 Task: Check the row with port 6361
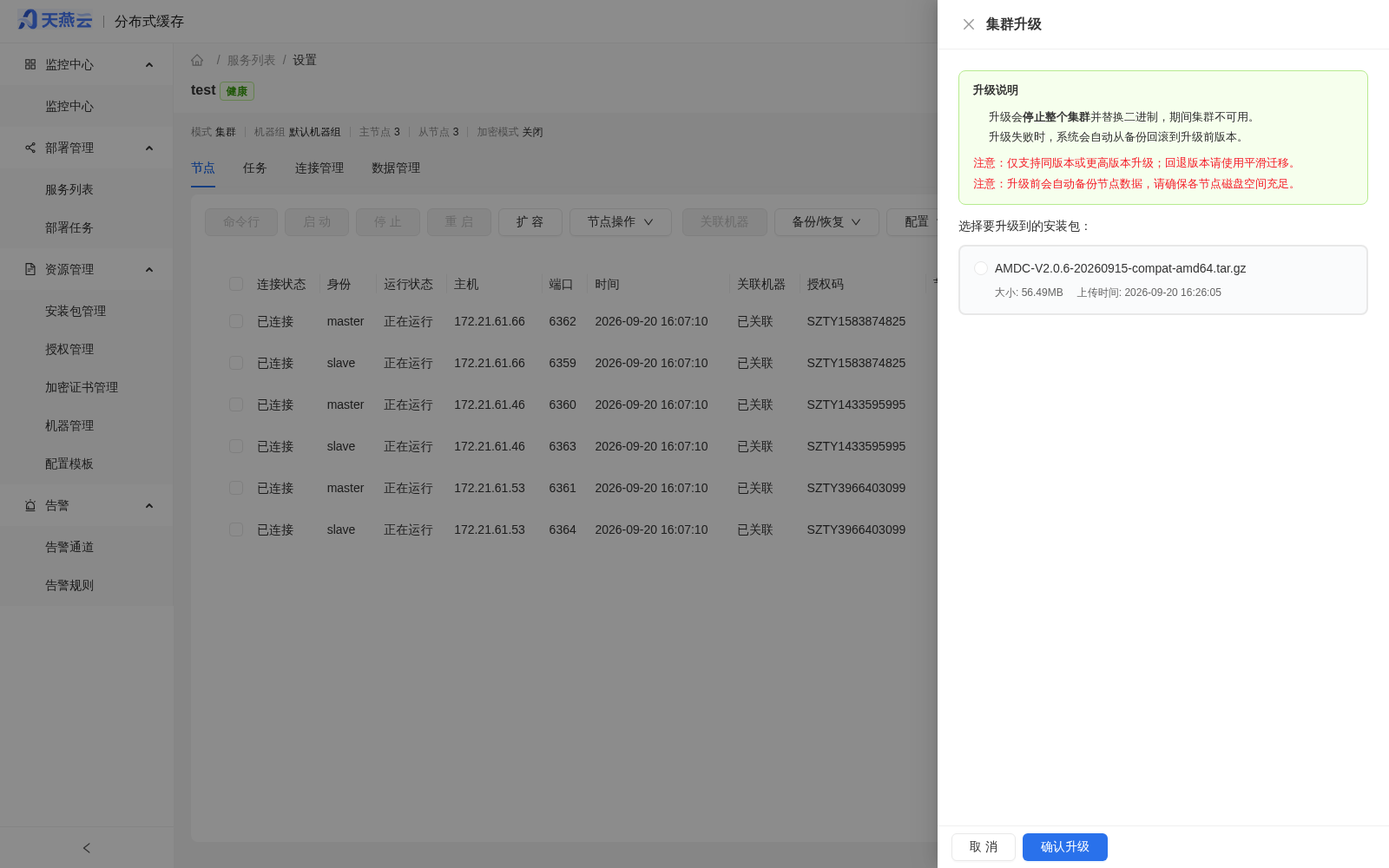pyautogui.click(x=236, y=488)
